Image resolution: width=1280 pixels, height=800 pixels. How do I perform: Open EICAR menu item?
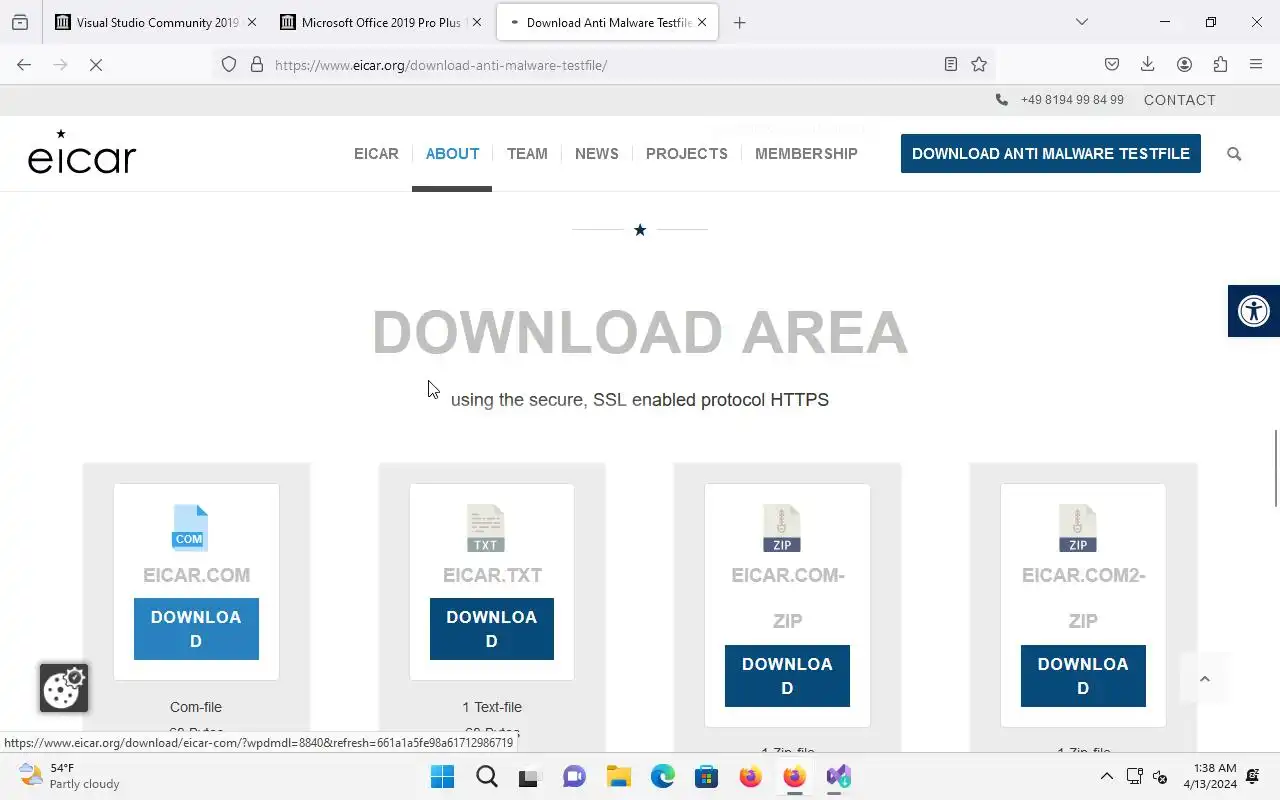pos(376,154)
